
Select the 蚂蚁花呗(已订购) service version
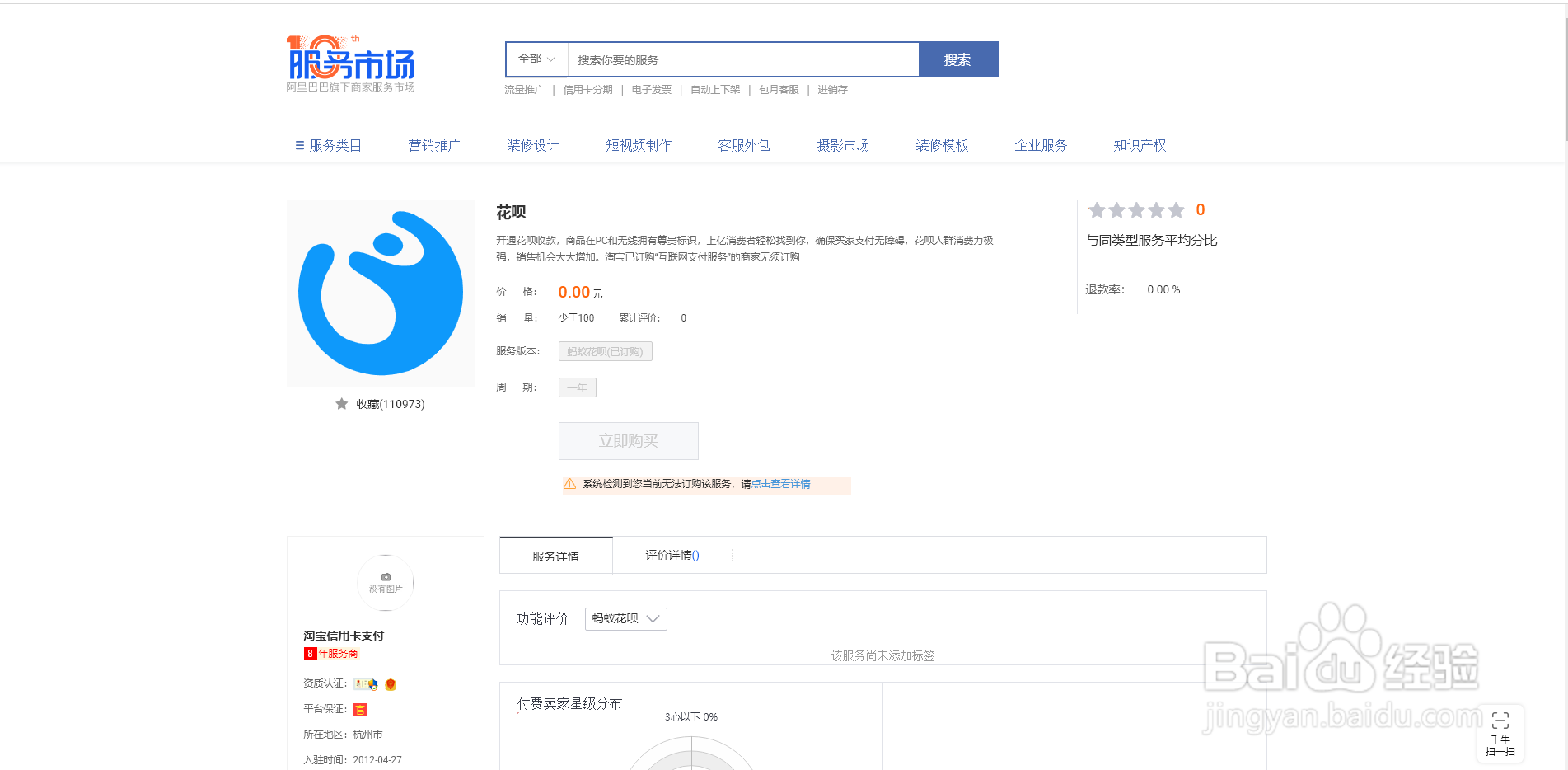(x=606, y=351)
